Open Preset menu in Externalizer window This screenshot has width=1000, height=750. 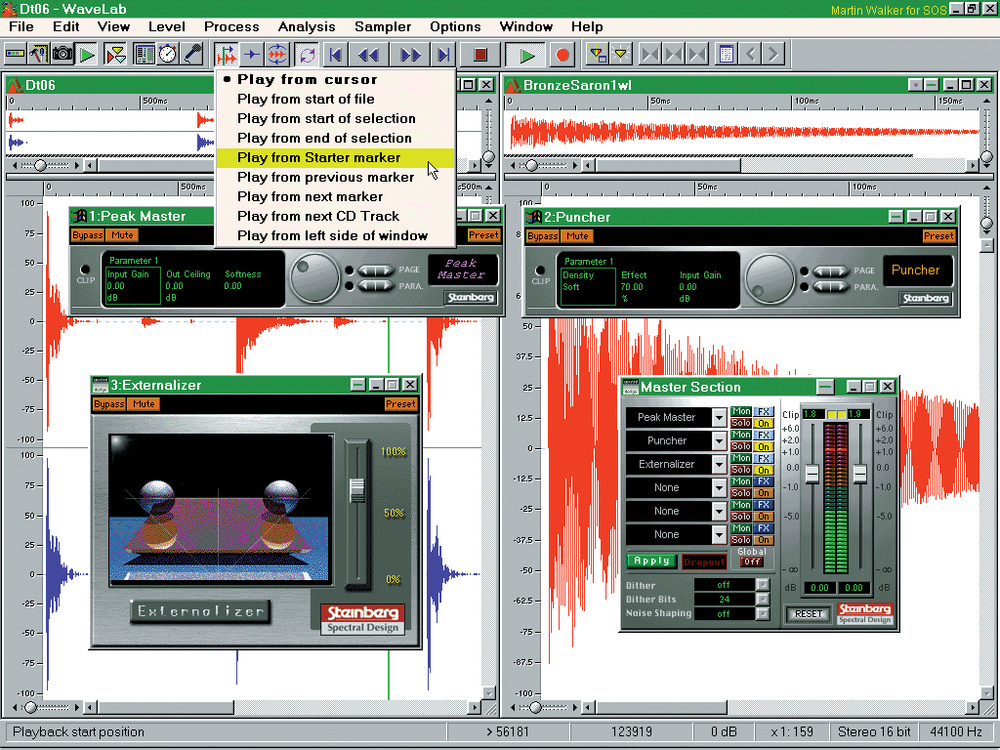[x=401, y=404]
